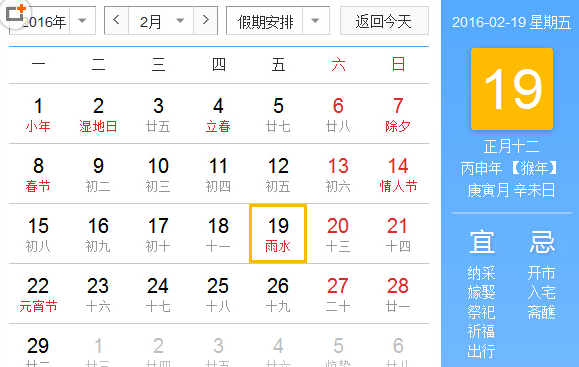Screen dimensions: 579x367
Task: Select February 12 初五
Action: tap(278, 174)
